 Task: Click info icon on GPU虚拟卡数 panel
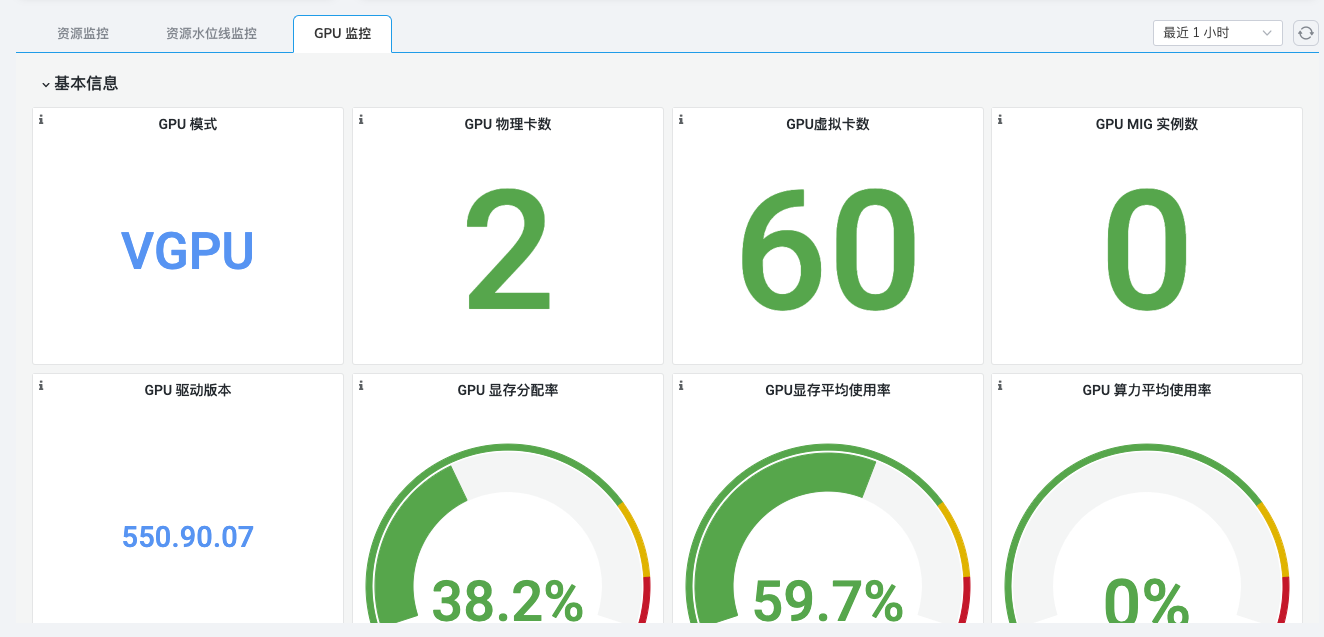[681, 120]
